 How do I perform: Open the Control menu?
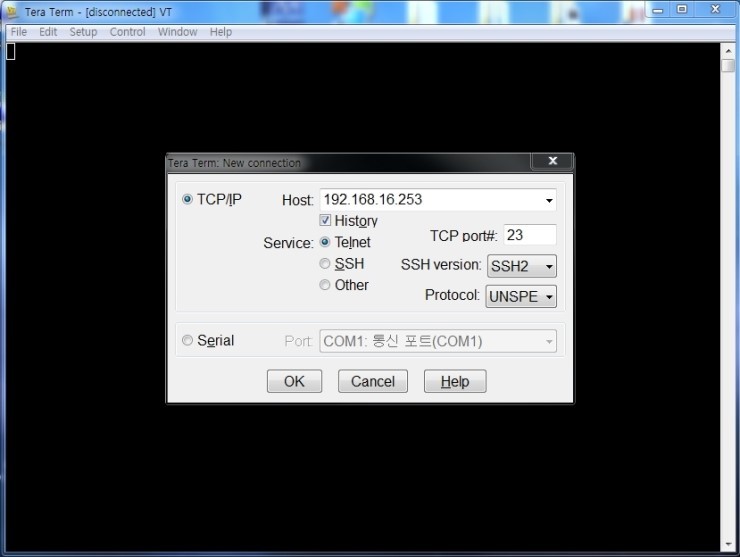(x=127, y=32)
